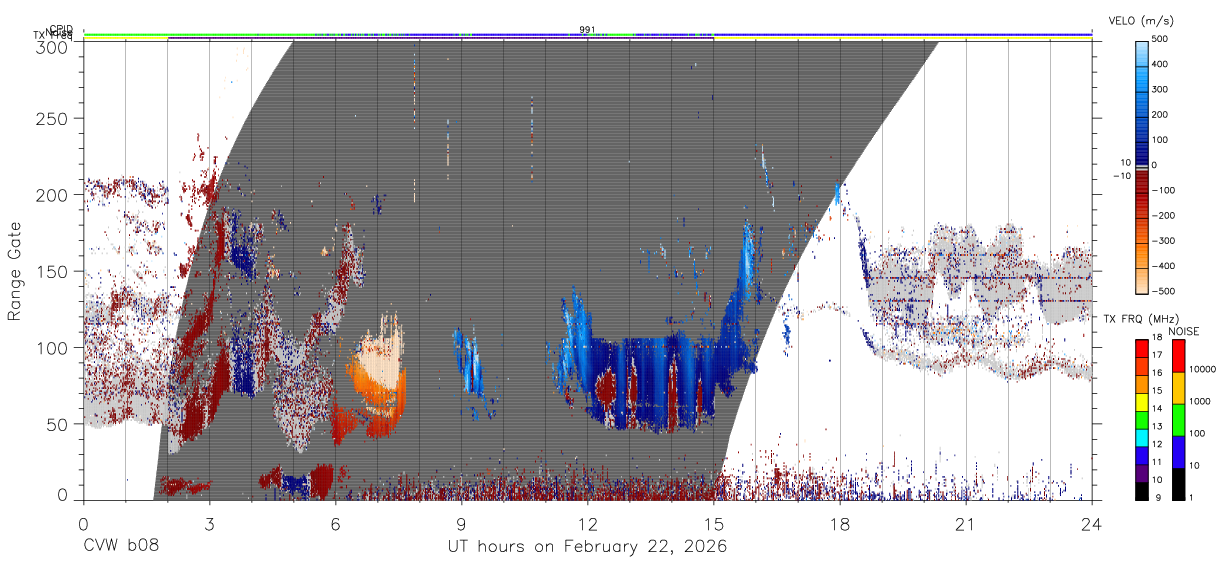This screenshot has height=567, width=1228.
Task: Click the '50' tick label on the Range Gate axis
Action: (x=58, y=424)
